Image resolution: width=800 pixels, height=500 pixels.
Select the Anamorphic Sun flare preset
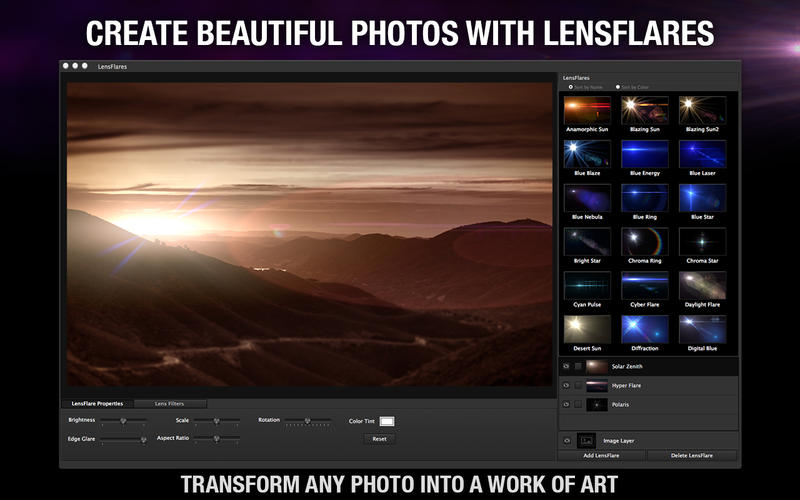[587, 110]
